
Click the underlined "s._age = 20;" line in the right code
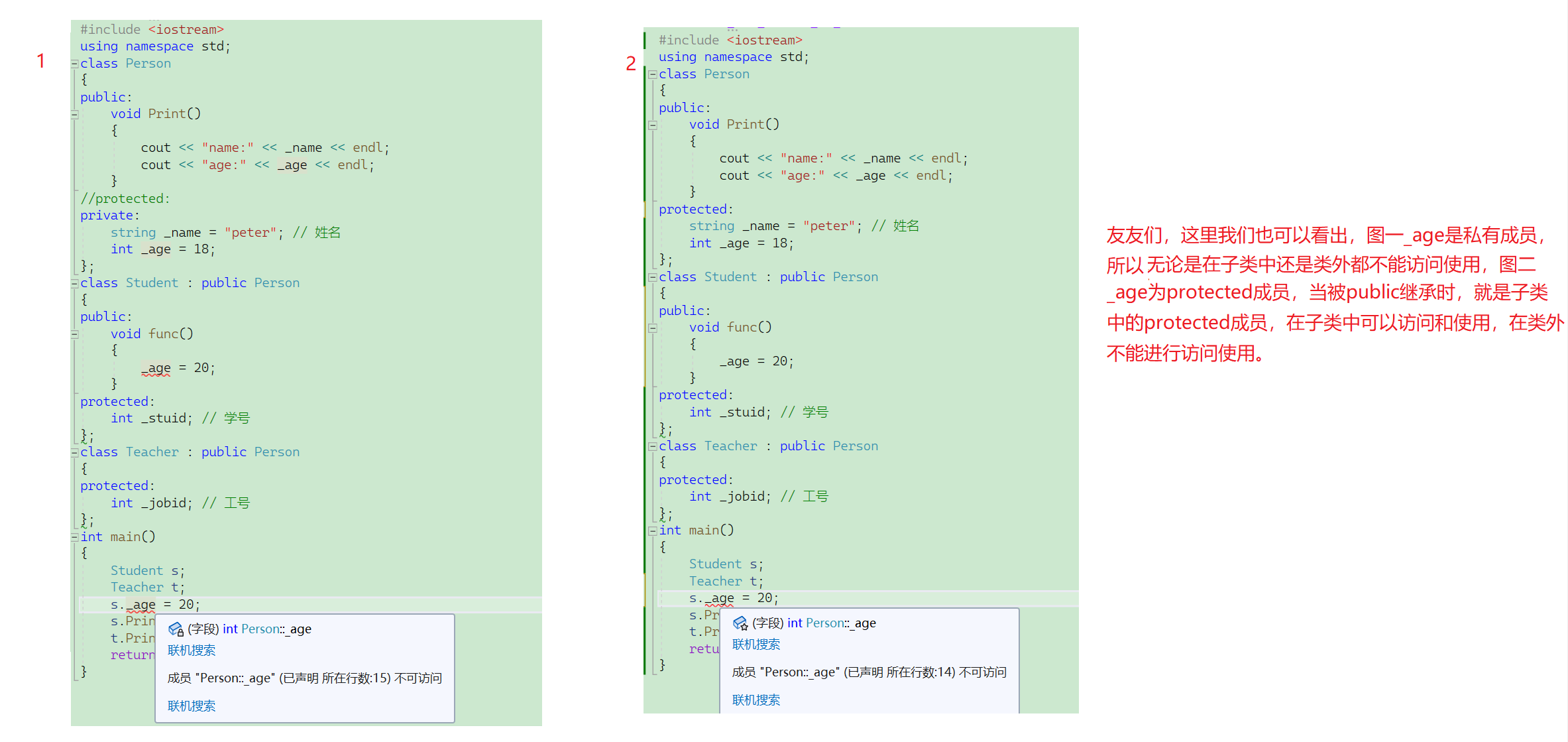pyautogui.click(x=734, y=598)
